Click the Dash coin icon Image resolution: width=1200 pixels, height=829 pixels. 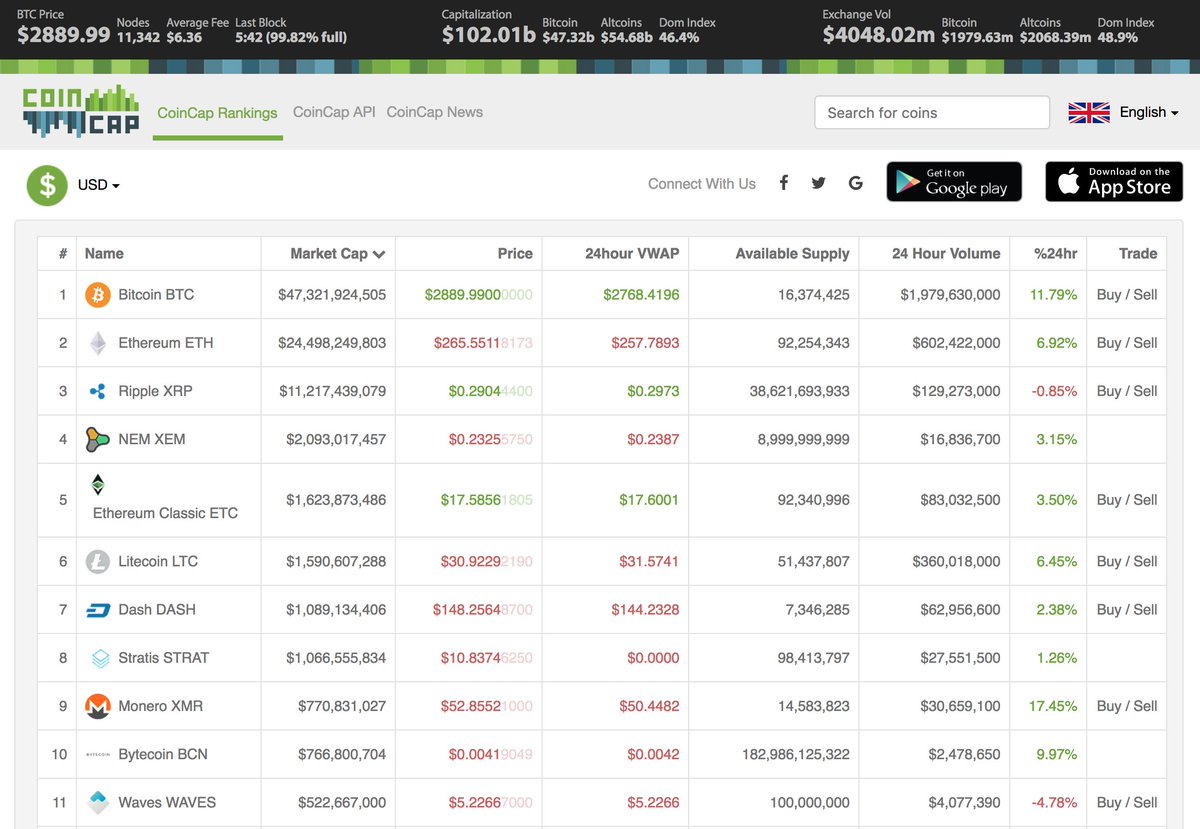point(97,609)
